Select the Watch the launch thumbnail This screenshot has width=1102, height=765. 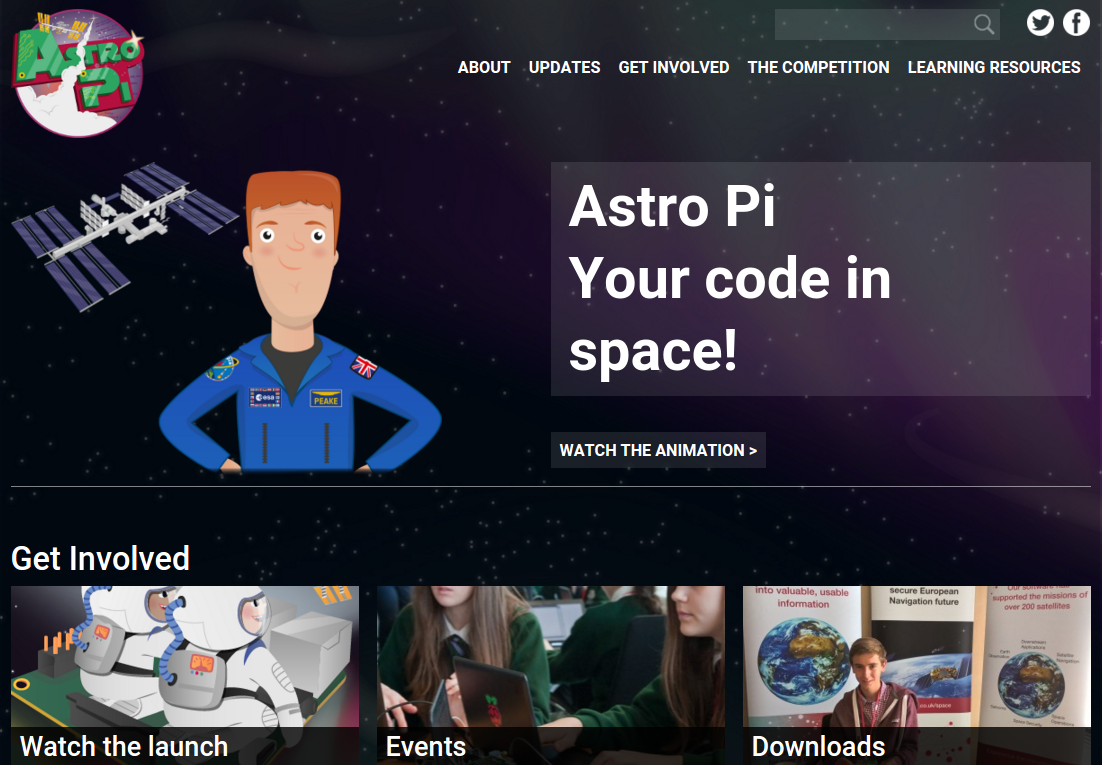point(185,656)
